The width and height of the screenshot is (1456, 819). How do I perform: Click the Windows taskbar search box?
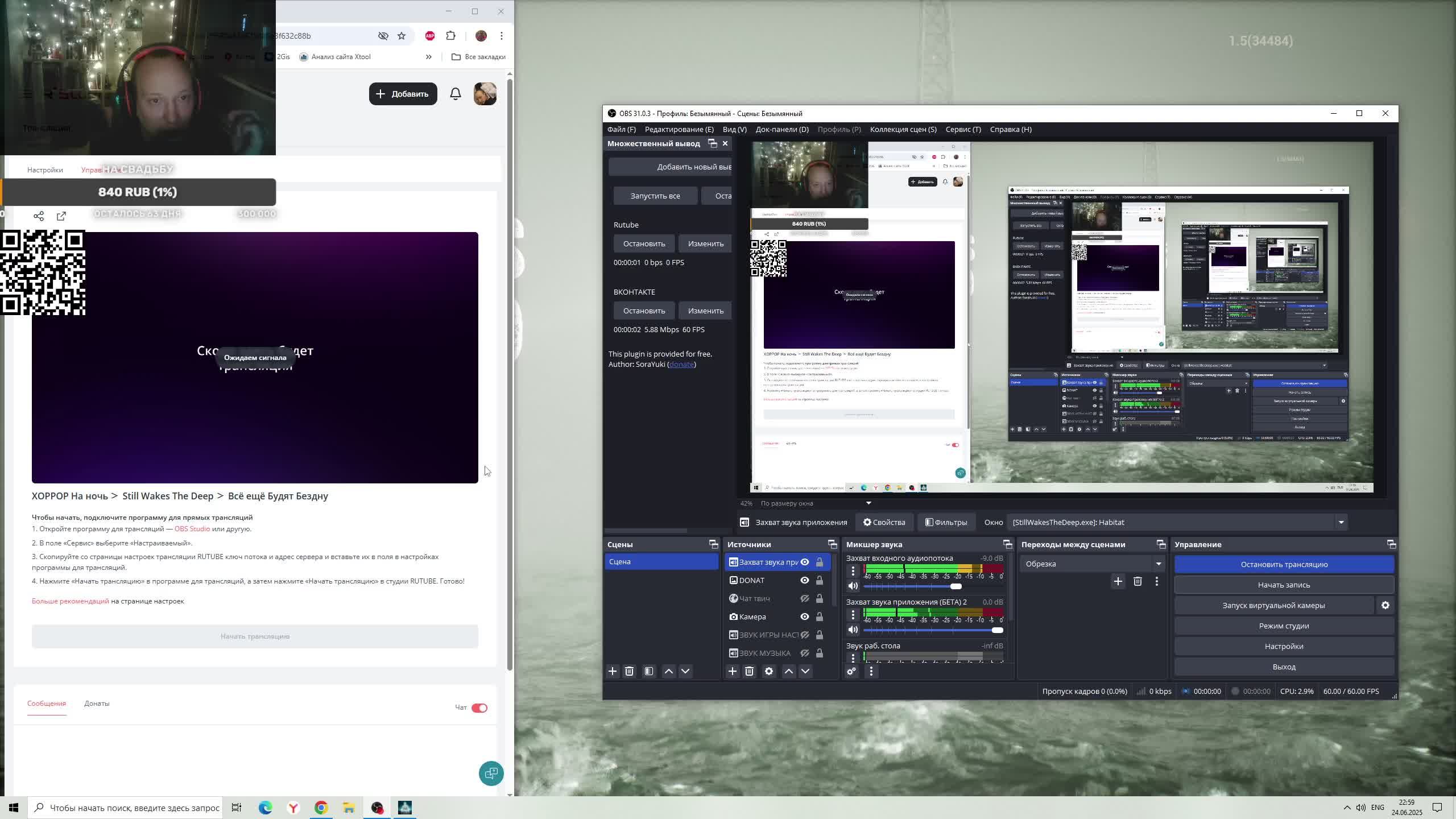126,808
